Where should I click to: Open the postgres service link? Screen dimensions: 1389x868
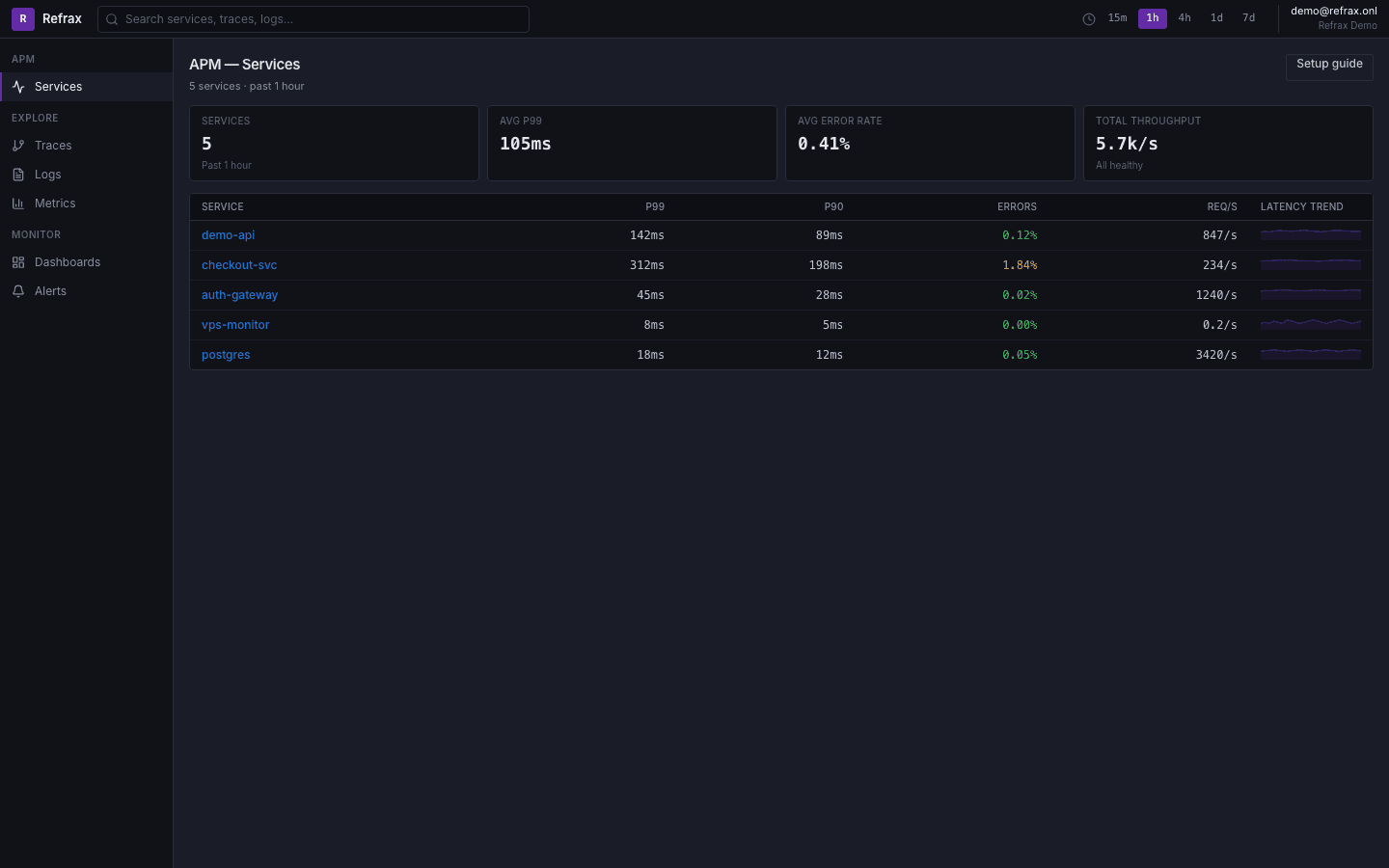click(226, 355)
